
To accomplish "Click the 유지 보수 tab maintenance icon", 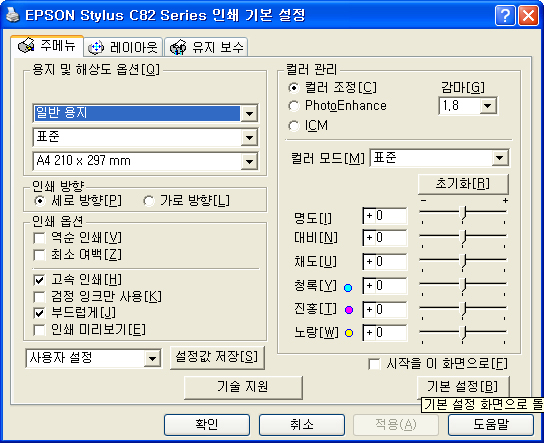I will click(178, 48).
